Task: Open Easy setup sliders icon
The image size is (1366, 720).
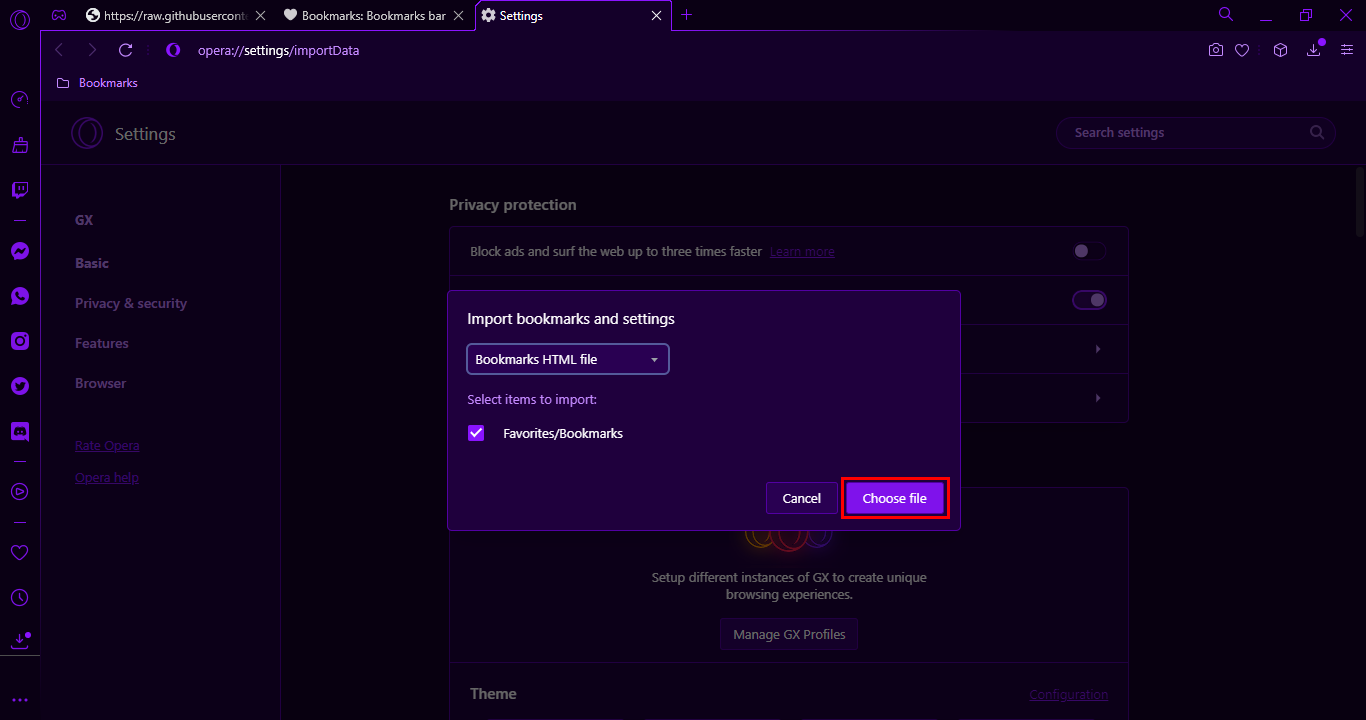Action: [x=1346, y=50]
